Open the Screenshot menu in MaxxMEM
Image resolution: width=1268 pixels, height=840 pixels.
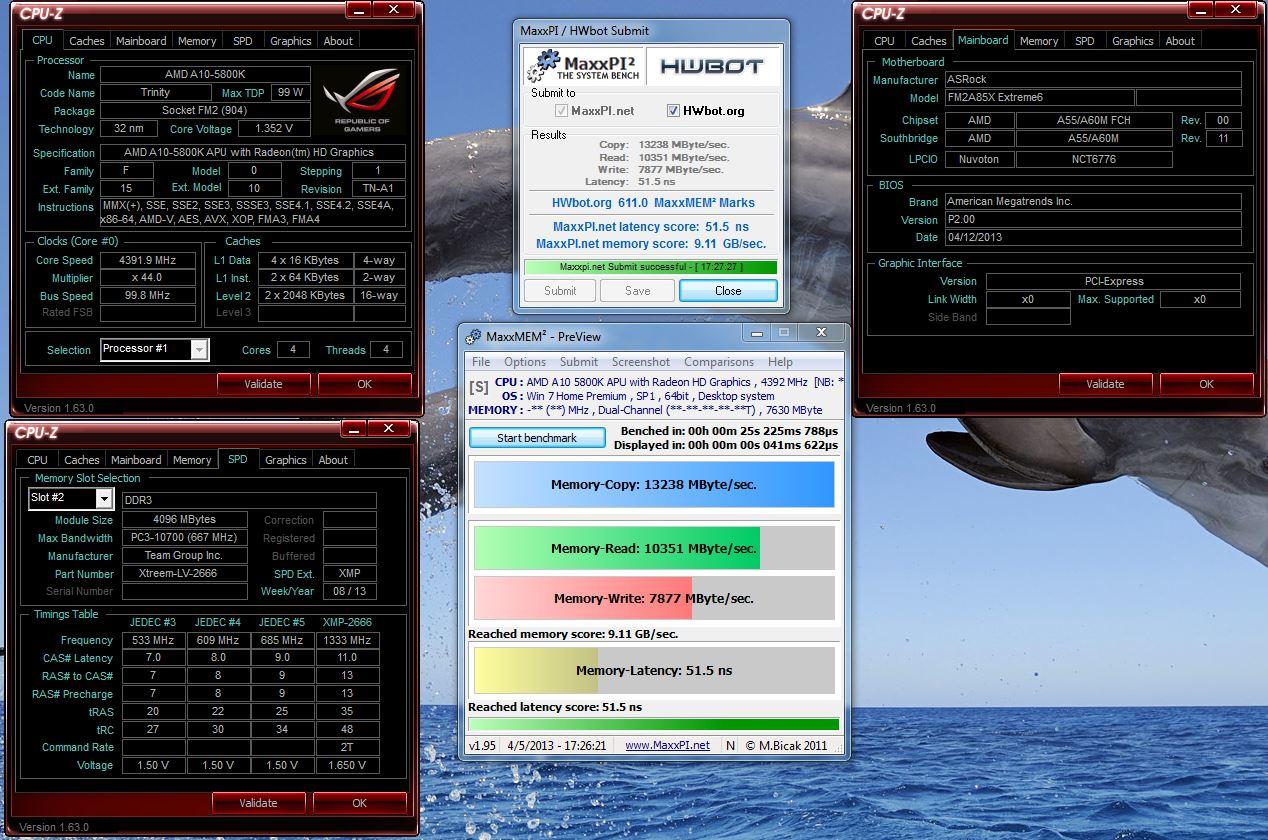641,362
